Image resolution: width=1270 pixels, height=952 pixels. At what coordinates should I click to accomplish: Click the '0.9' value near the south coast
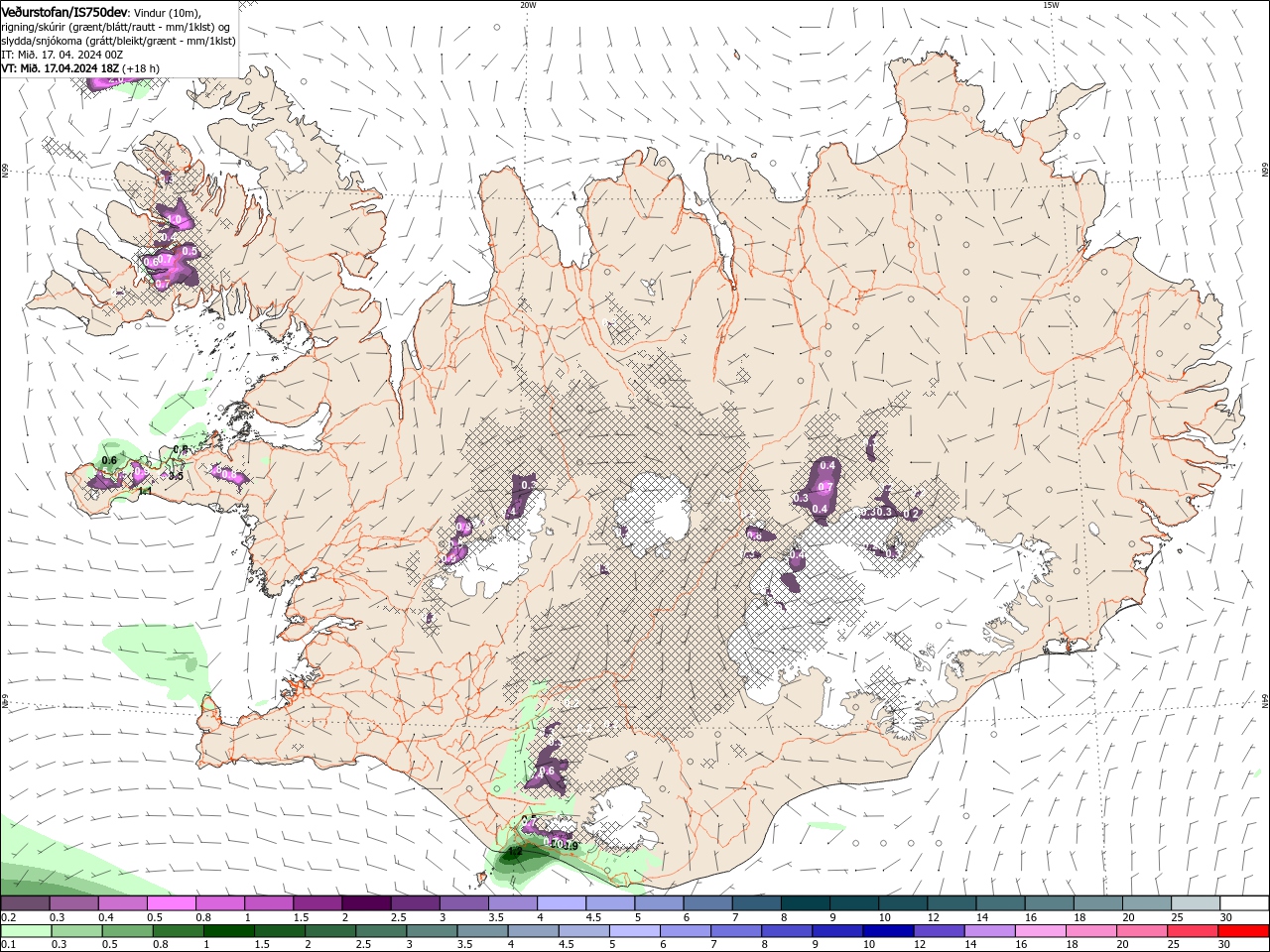click(571, 846)
